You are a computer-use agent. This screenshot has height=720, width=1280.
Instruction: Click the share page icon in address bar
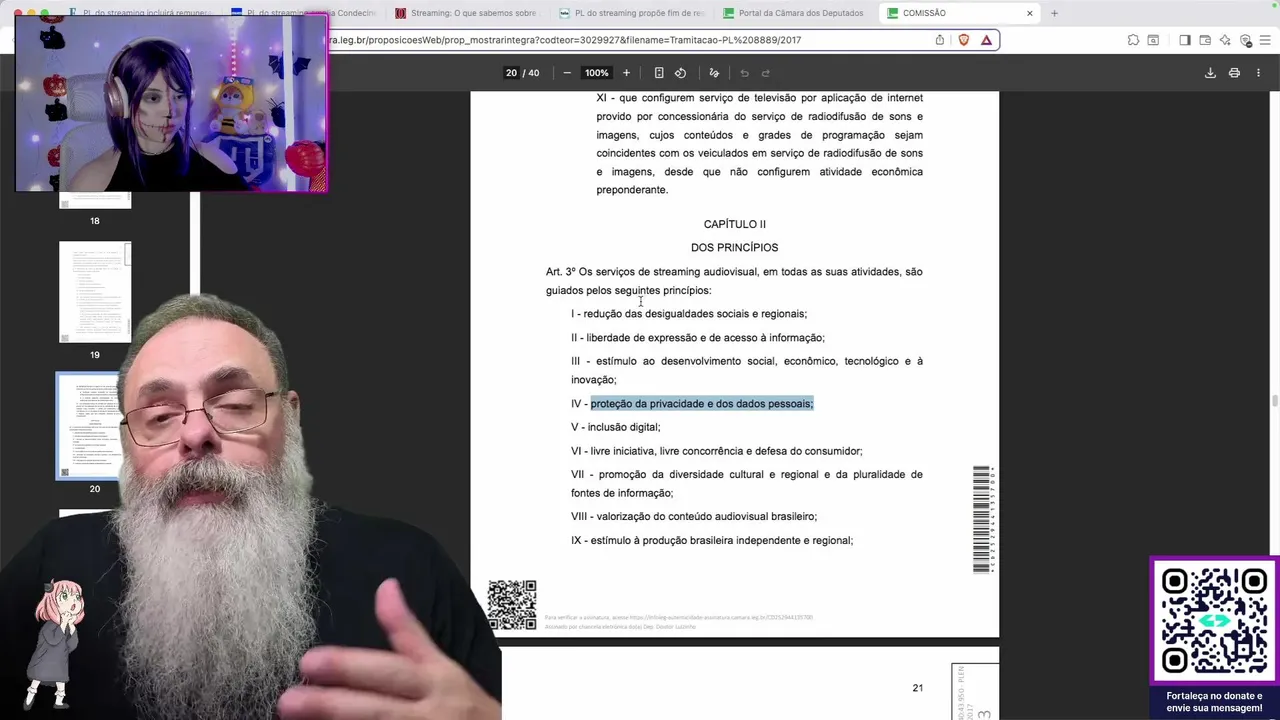(940, 40)
